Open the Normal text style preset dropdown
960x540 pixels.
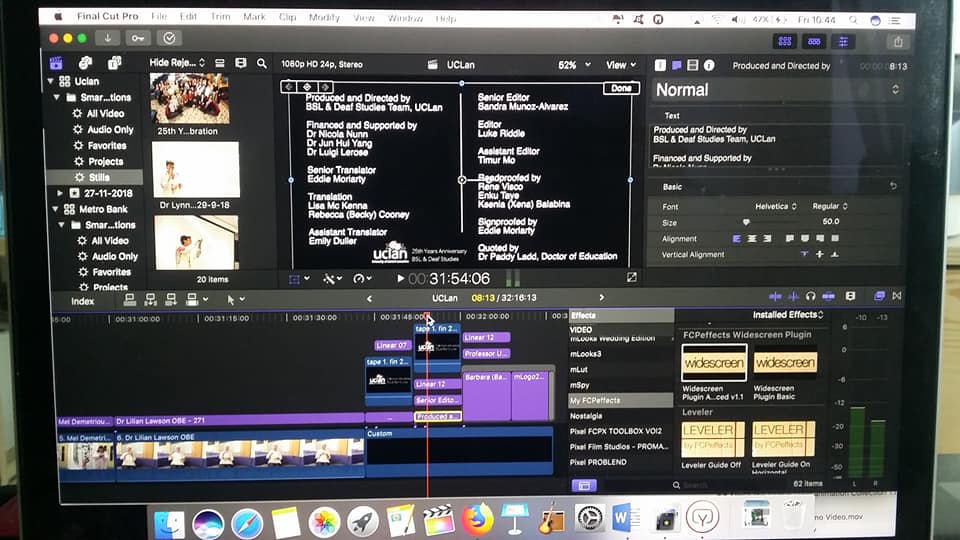pos(777,90)
